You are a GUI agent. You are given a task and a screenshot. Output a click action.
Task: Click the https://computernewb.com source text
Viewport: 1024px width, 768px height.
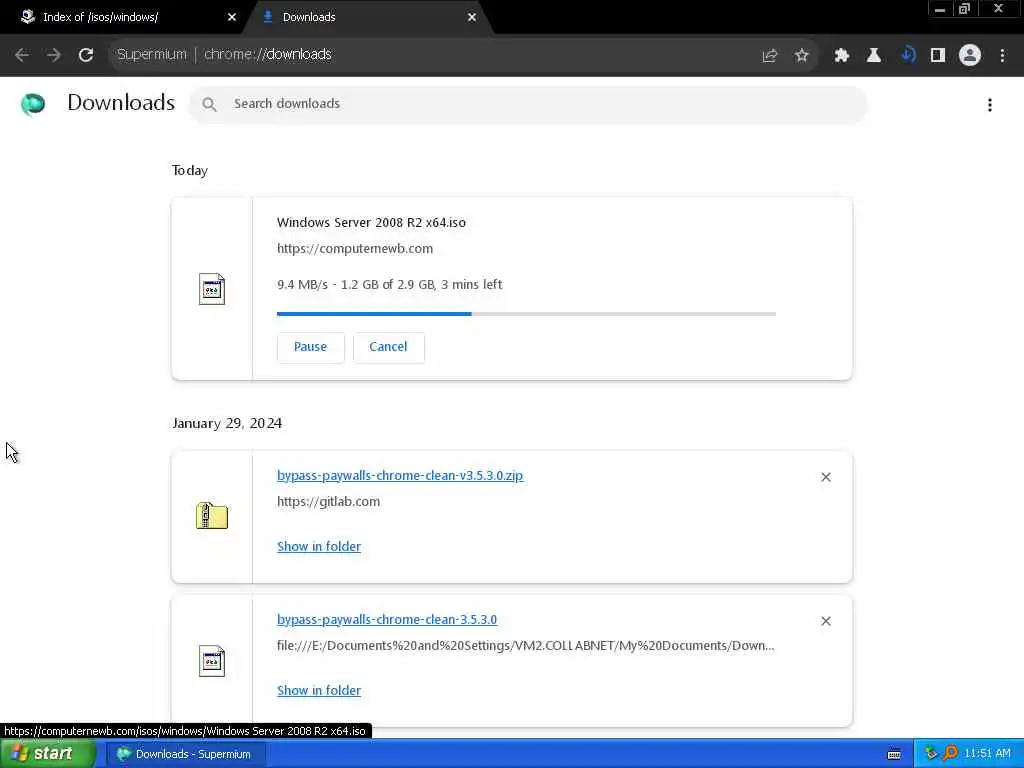(x=355, y=249)
